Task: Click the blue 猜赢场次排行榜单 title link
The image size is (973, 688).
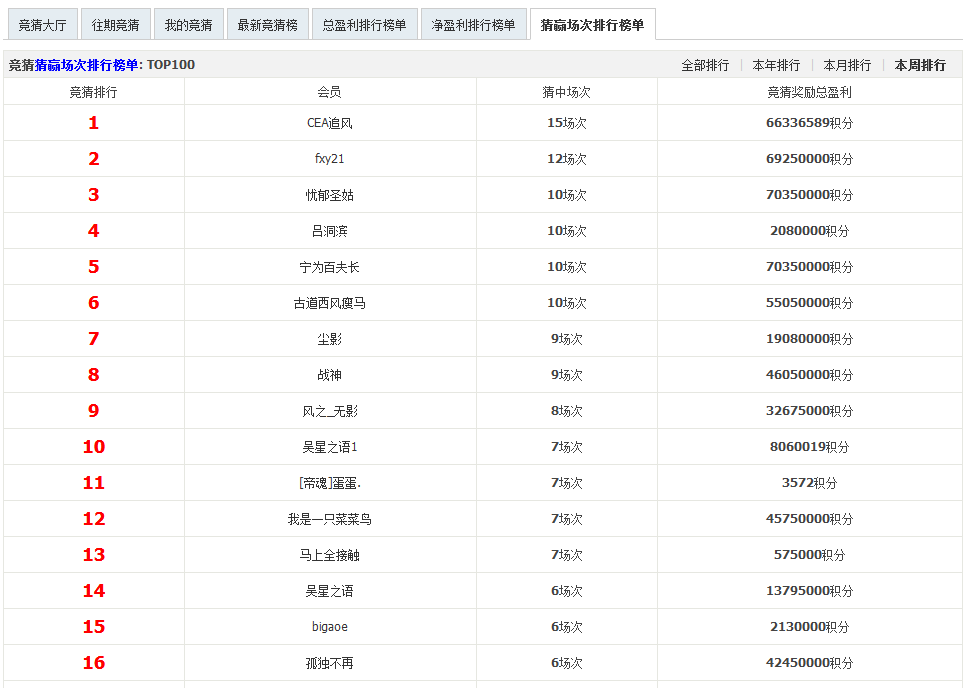Action: tap(87, 65)
